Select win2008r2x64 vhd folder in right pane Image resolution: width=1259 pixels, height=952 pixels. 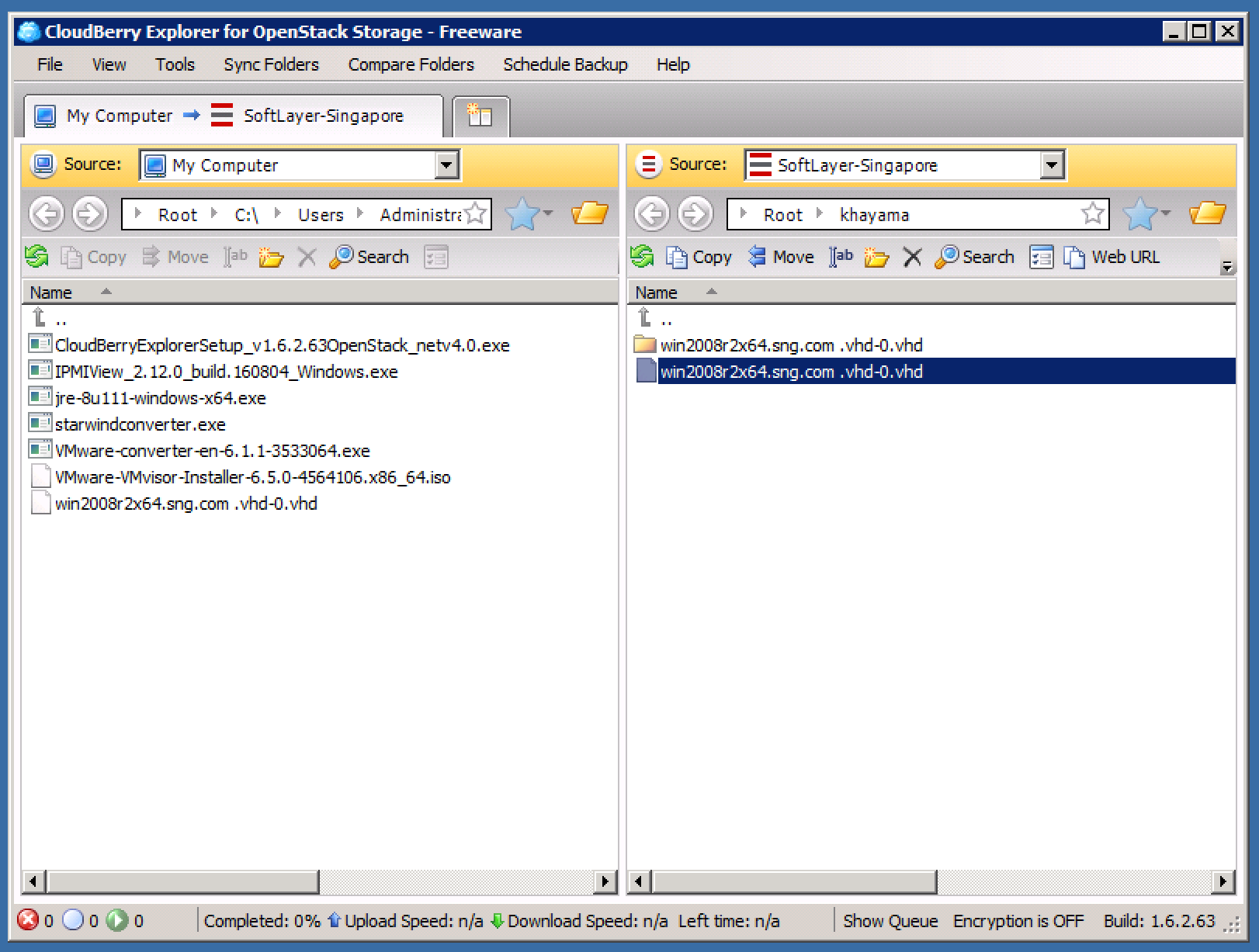pyautogui.click(x=791, y=345)
